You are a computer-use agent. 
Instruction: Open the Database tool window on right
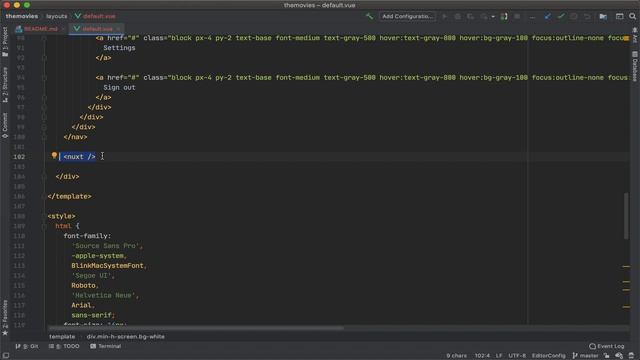(x=635, y=67)
